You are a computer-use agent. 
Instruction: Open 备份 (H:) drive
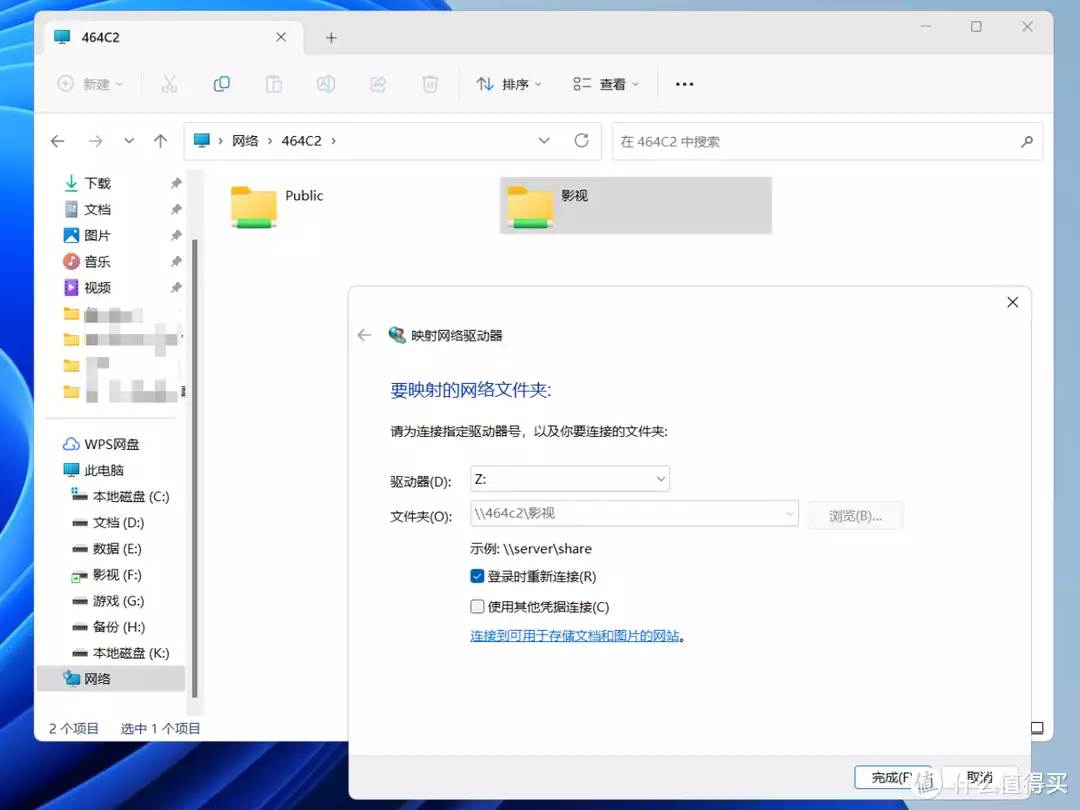pyautogui.click(x=118, y=627)
